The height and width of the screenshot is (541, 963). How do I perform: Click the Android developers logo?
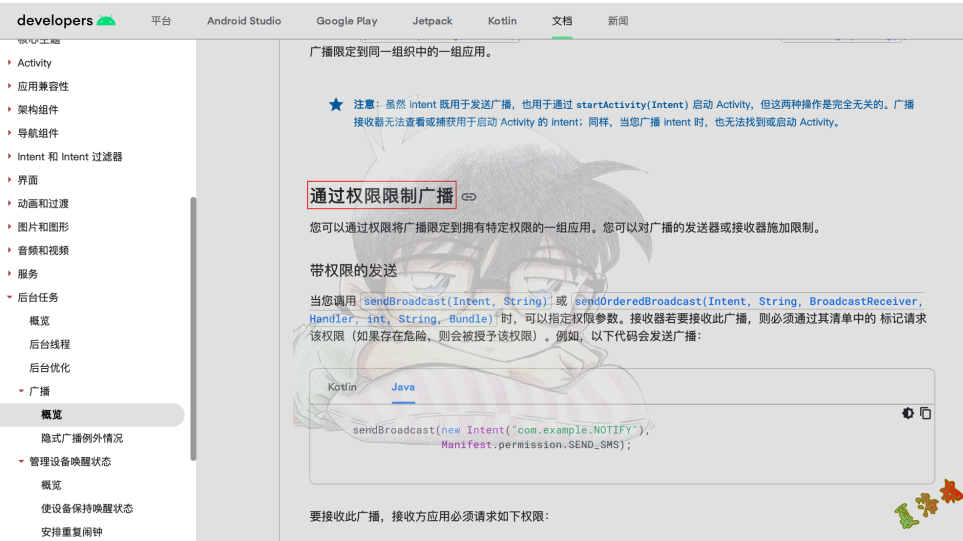(x=66, y=20)
